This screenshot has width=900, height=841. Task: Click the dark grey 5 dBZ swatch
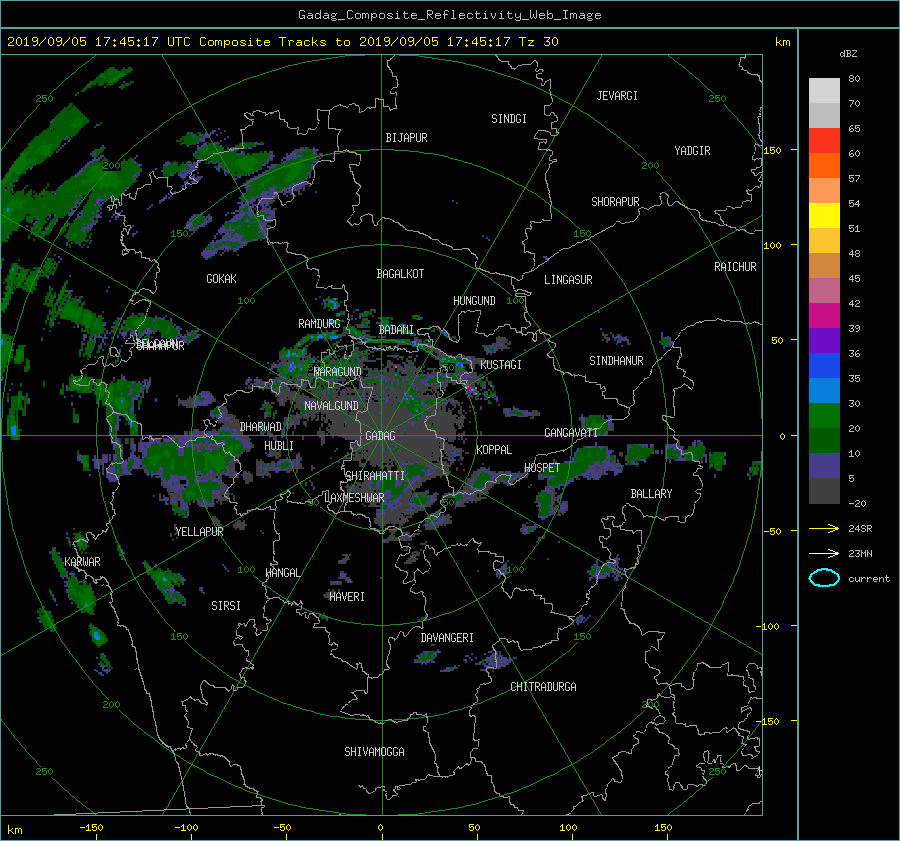coord(824,490)
